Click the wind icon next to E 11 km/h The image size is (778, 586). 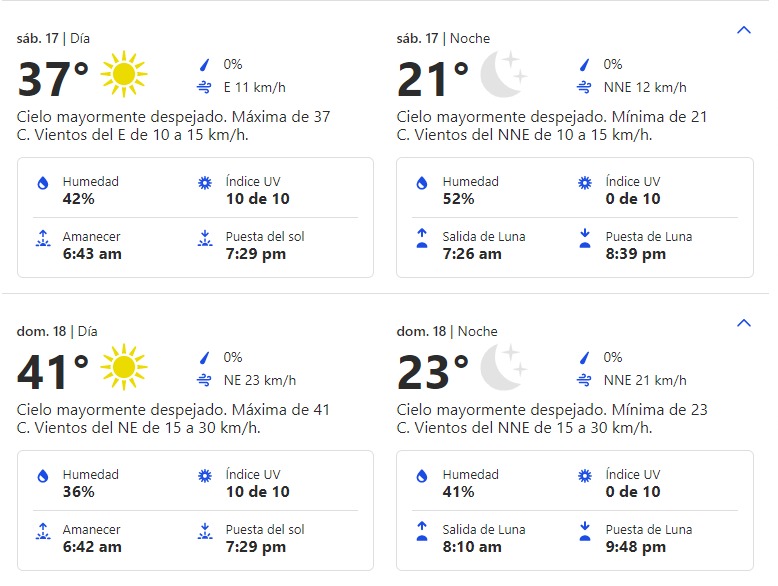(x=204, y=88)
